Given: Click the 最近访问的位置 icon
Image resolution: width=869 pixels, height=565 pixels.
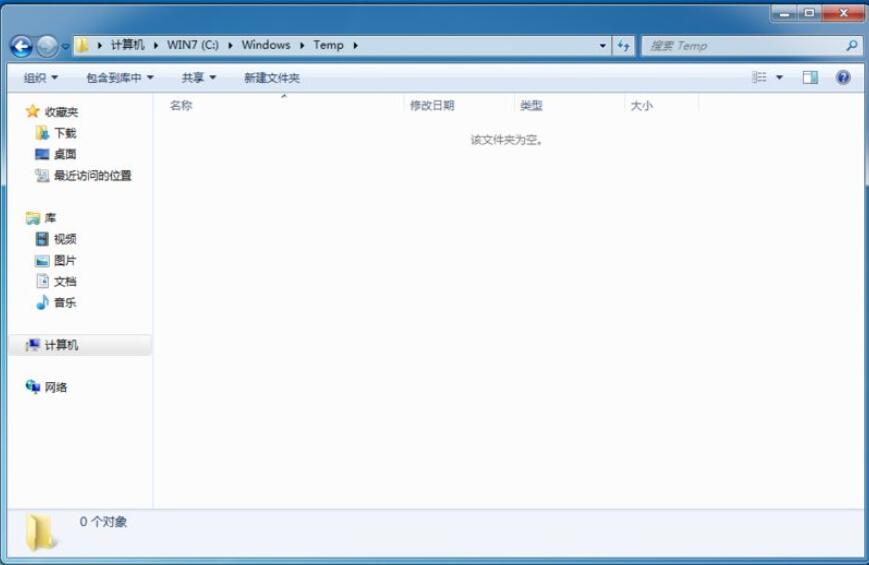Looking at the screenshot, I should click(42, 176).
